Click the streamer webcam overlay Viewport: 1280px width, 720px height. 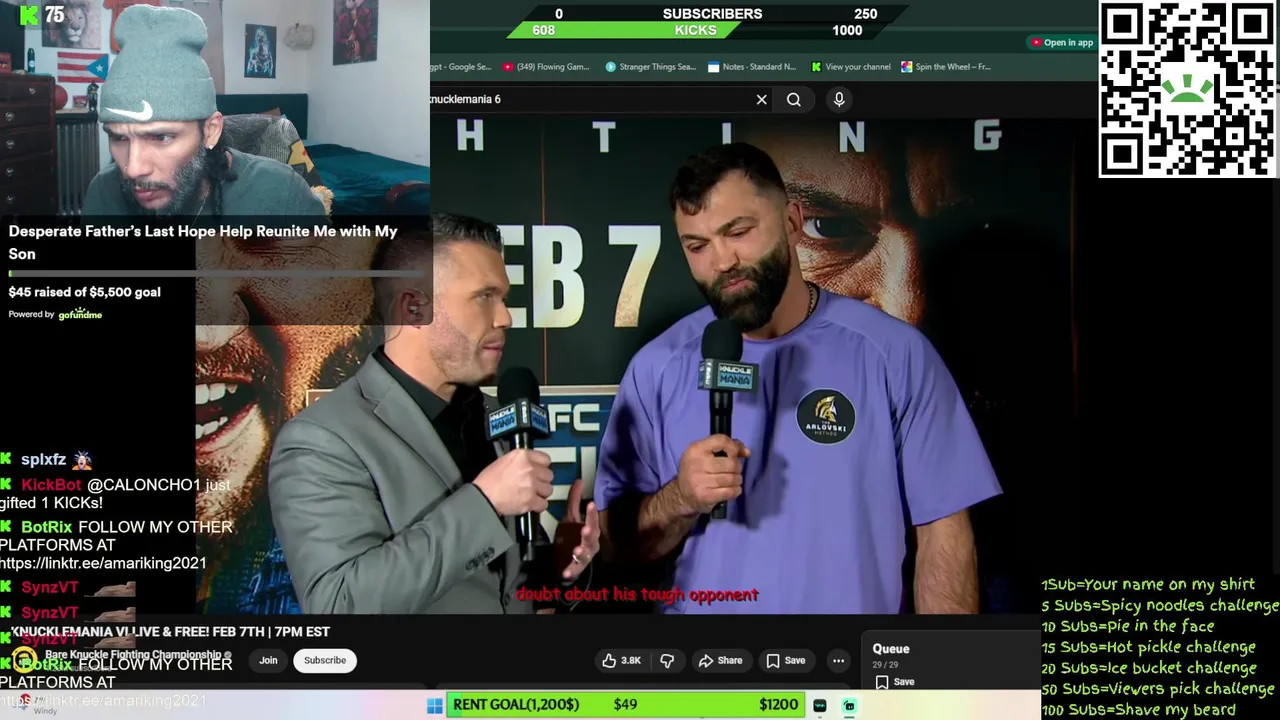click(215, 108)
